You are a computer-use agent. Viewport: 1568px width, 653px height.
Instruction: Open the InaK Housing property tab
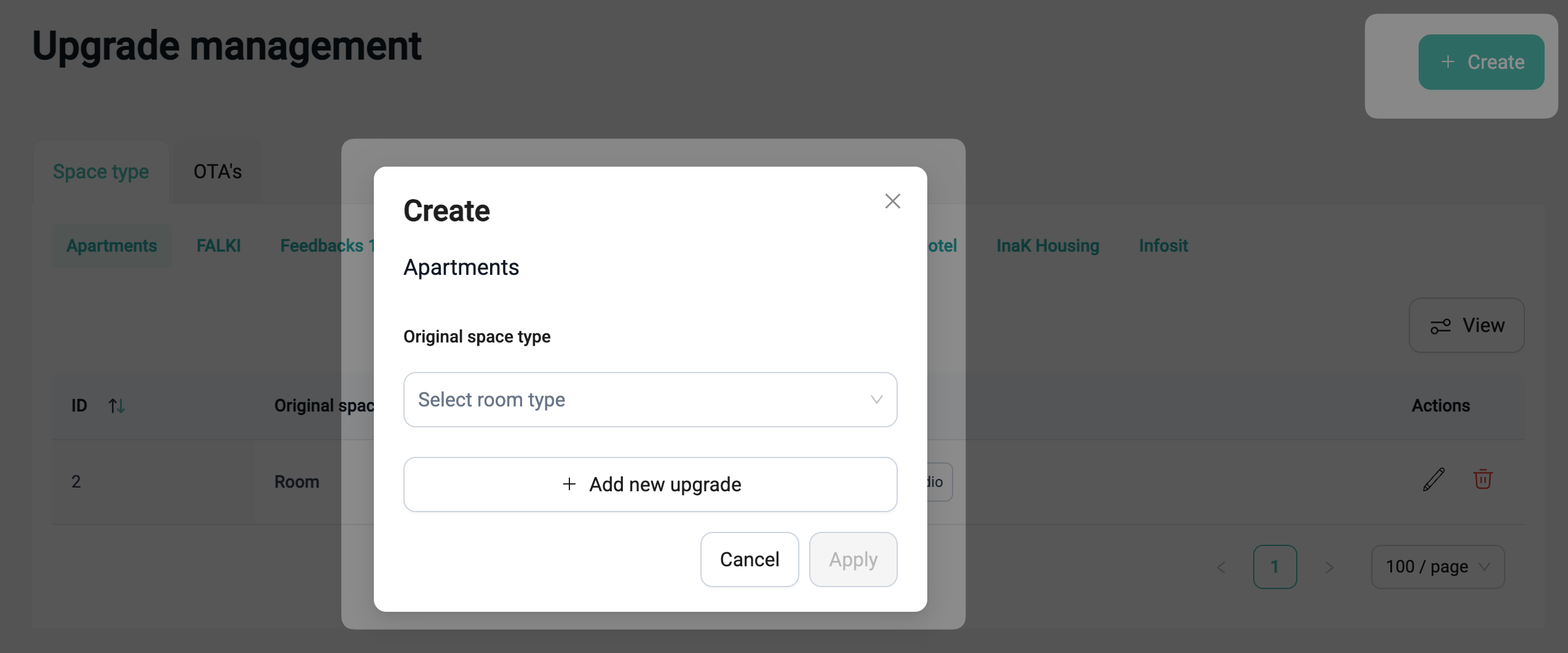[x=1047, y=245]
